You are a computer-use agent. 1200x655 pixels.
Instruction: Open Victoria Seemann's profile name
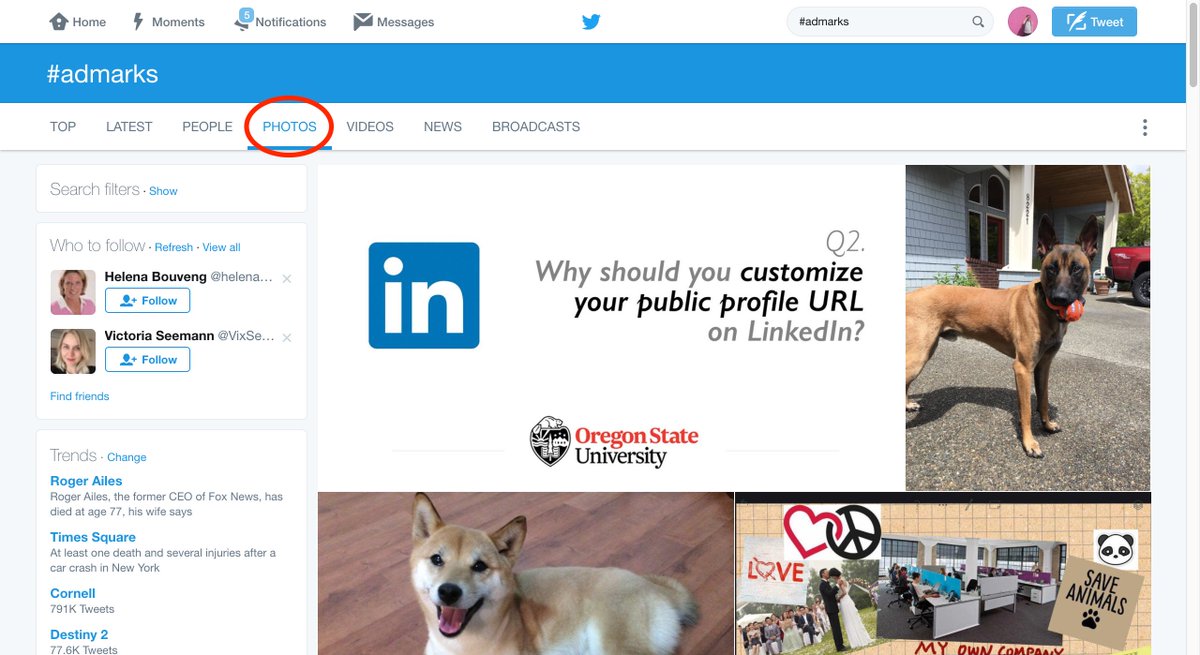[158, 336]
